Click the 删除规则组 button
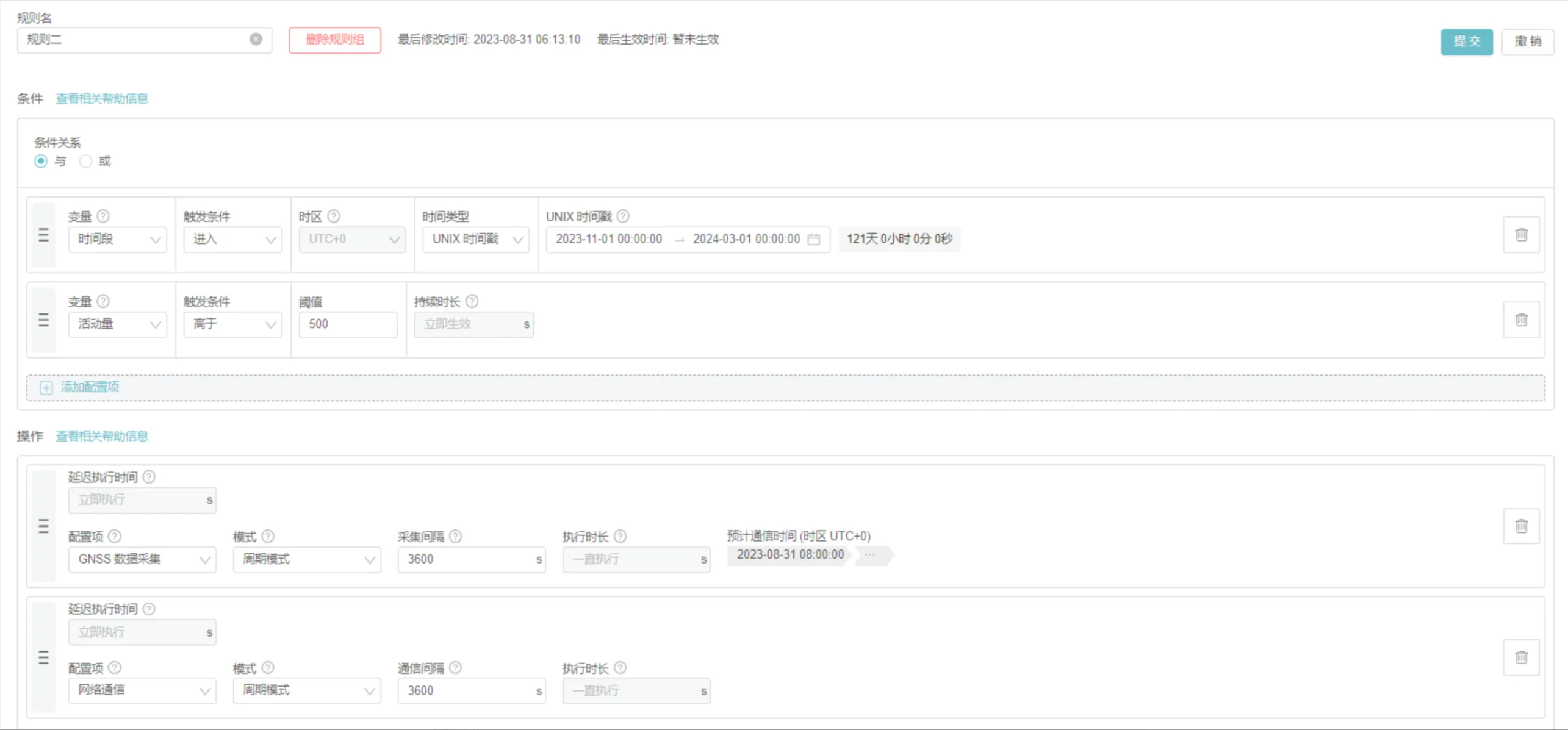Screen dimensions: 1568x730 coord(334,40)
